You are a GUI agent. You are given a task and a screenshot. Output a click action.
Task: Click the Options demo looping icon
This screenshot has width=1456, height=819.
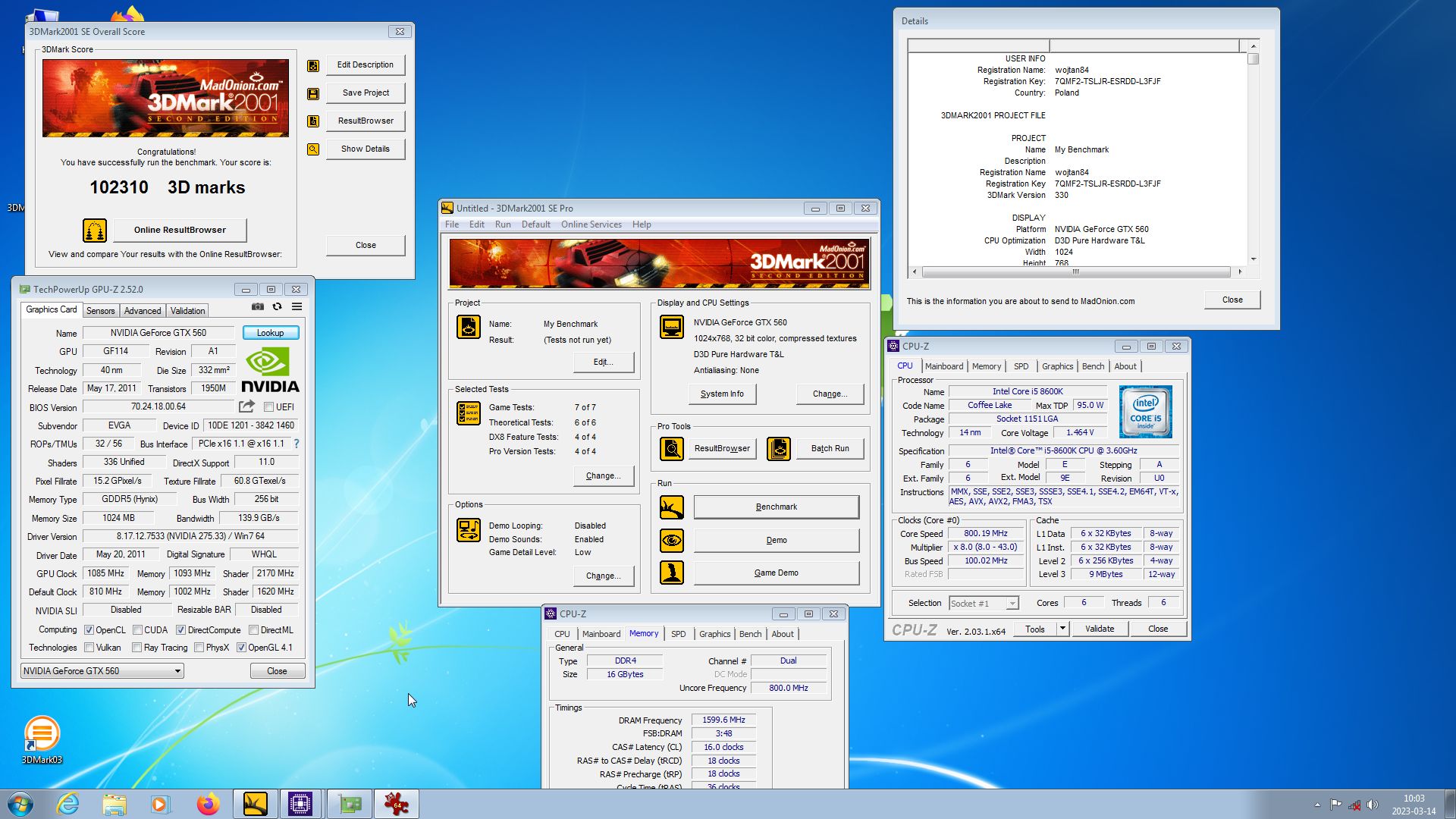pyautogui.click(x=469, y=530)
